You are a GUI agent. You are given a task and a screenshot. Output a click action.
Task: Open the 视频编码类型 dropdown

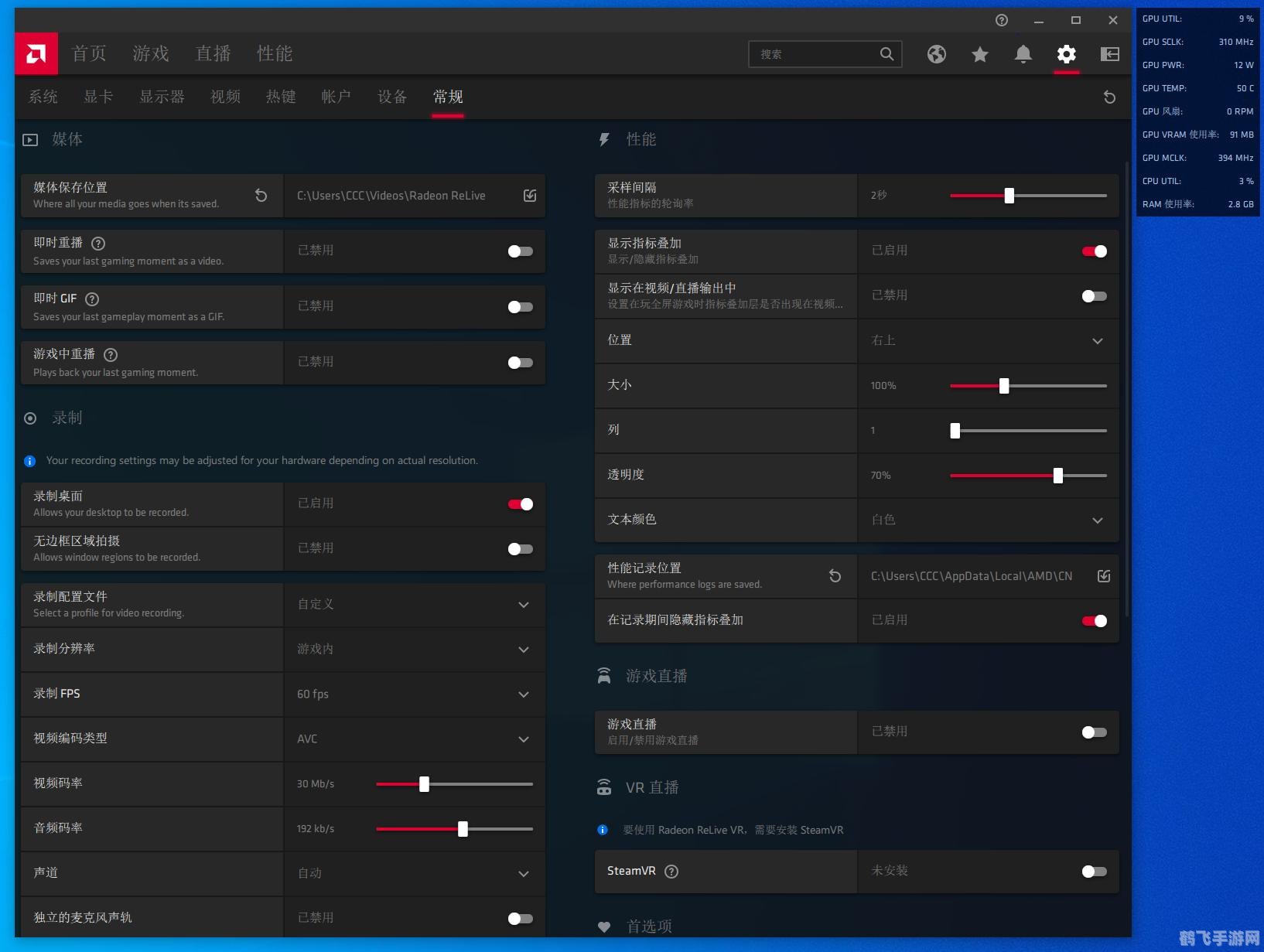523,739
